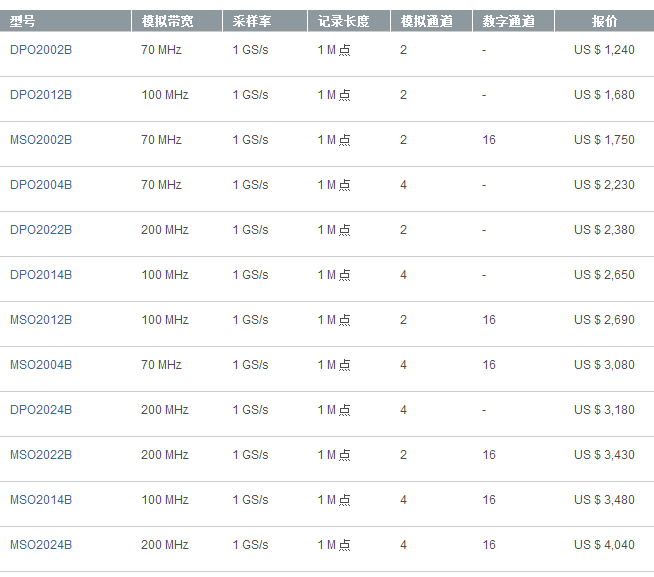Open the DPO2012B model link
The image size is (654, 577).
point(41,95)
